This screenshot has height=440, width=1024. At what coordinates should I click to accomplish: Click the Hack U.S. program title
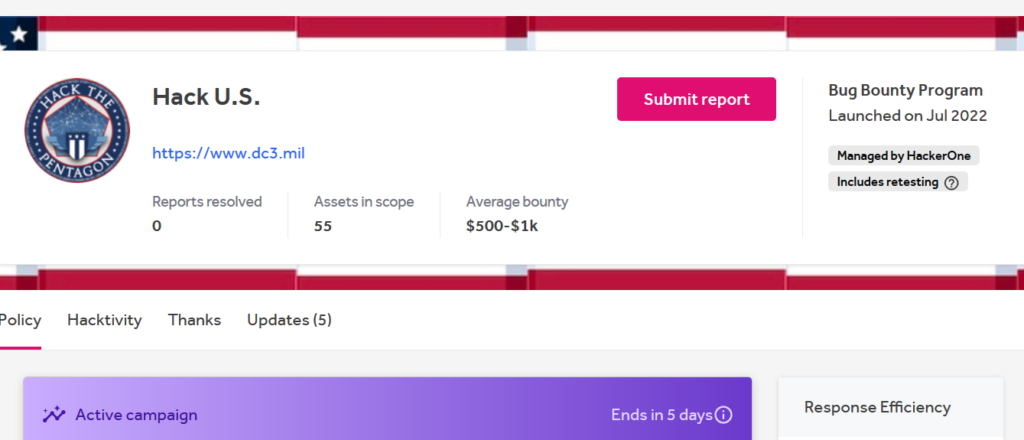(x=206, y=97)
